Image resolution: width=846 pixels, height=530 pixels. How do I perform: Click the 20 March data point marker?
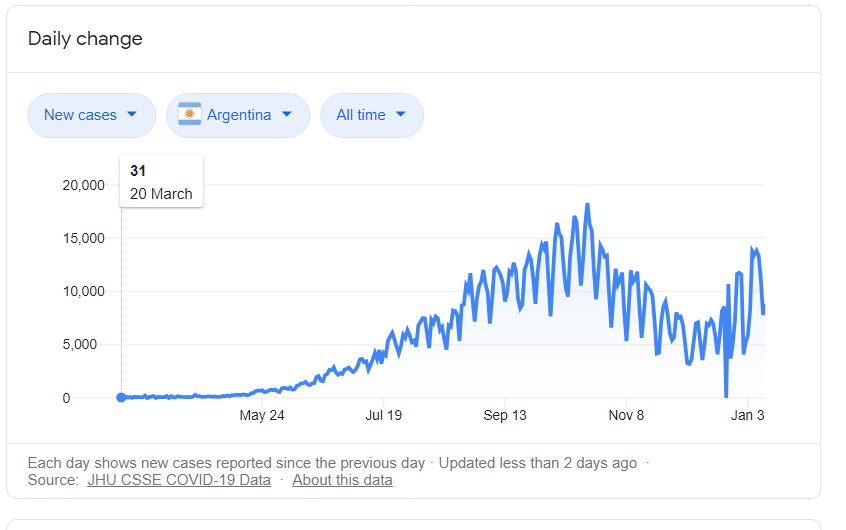pyautogui.click(x=121, y=397)
